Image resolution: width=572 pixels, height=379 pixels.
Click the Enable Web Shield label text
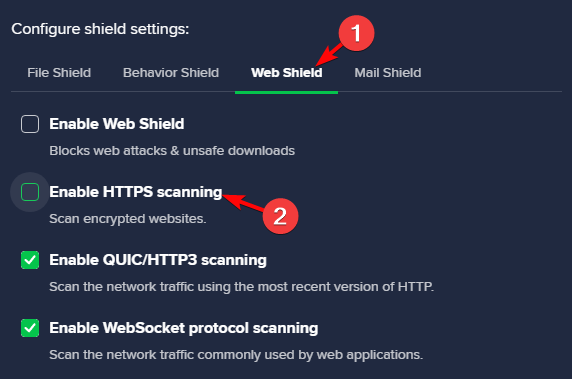117,124
